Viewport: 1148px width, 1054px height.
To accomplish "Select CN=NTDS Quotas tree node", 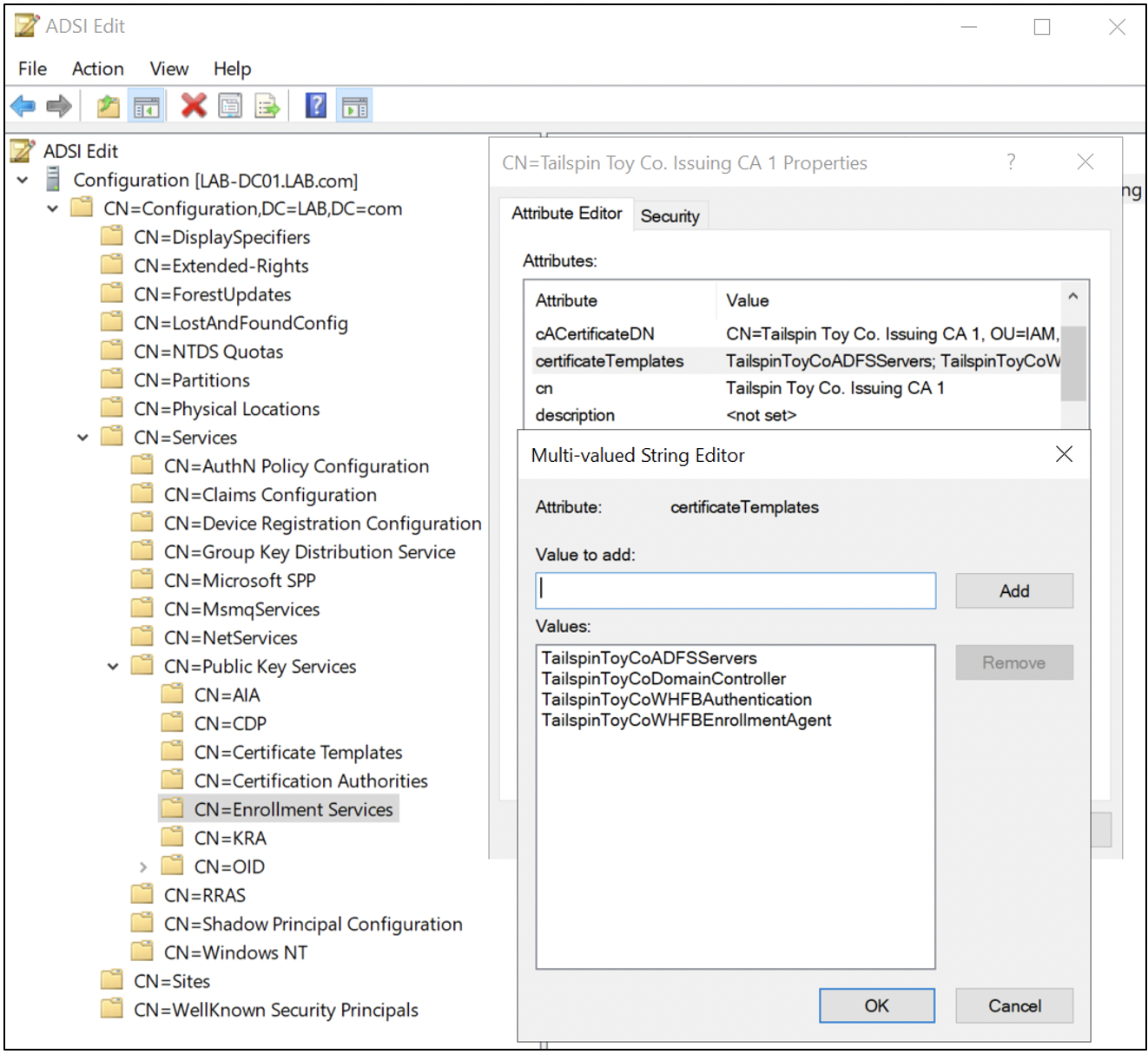I will (x=208, y=352).
